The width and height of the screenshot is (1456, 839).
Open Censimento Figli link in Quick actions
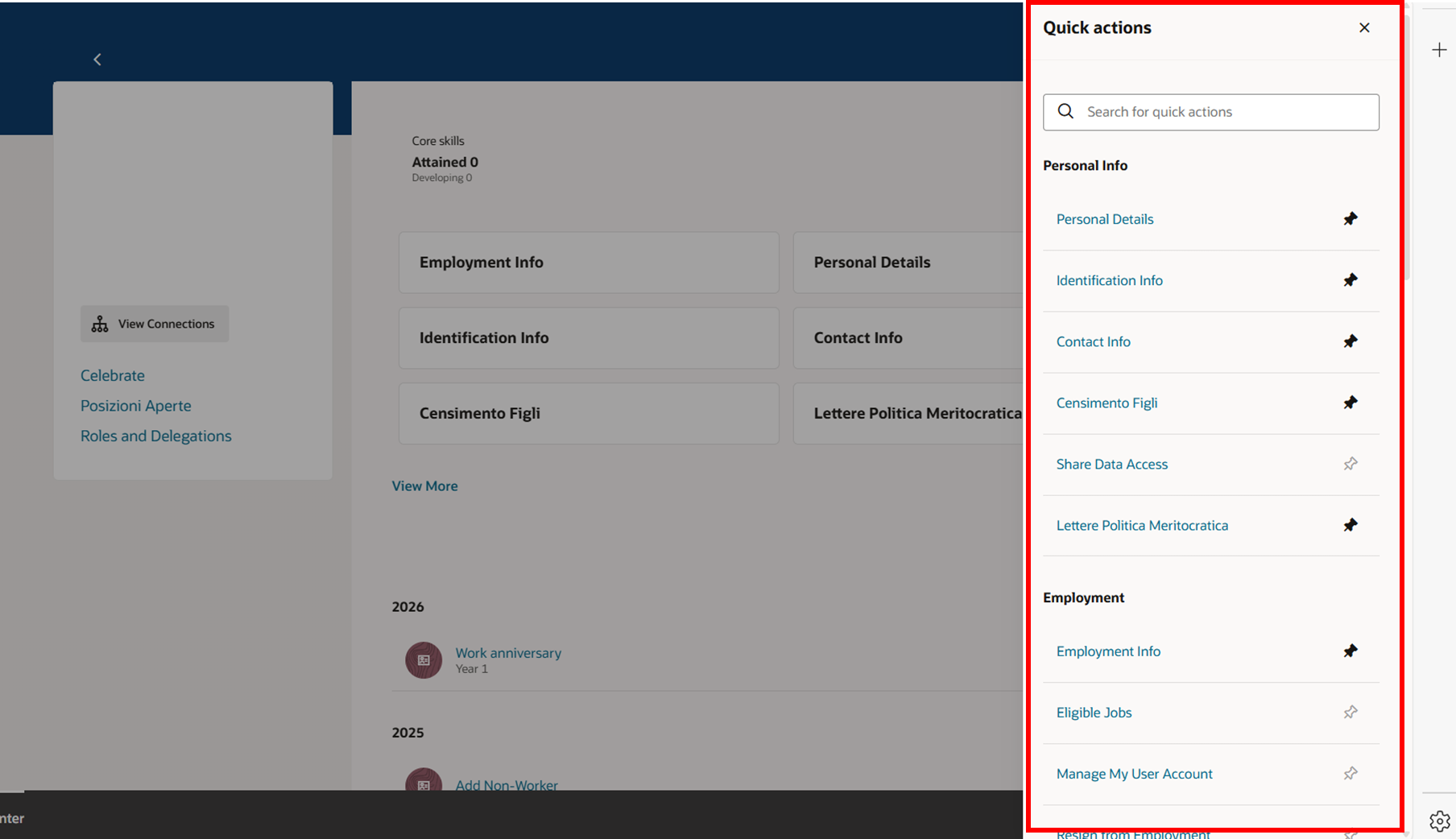[x=1107, y=403]
